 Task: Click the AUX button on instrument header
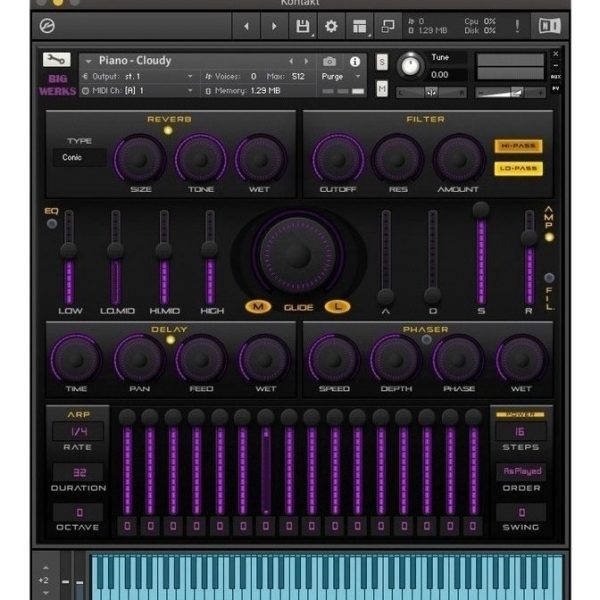point(556,77)
